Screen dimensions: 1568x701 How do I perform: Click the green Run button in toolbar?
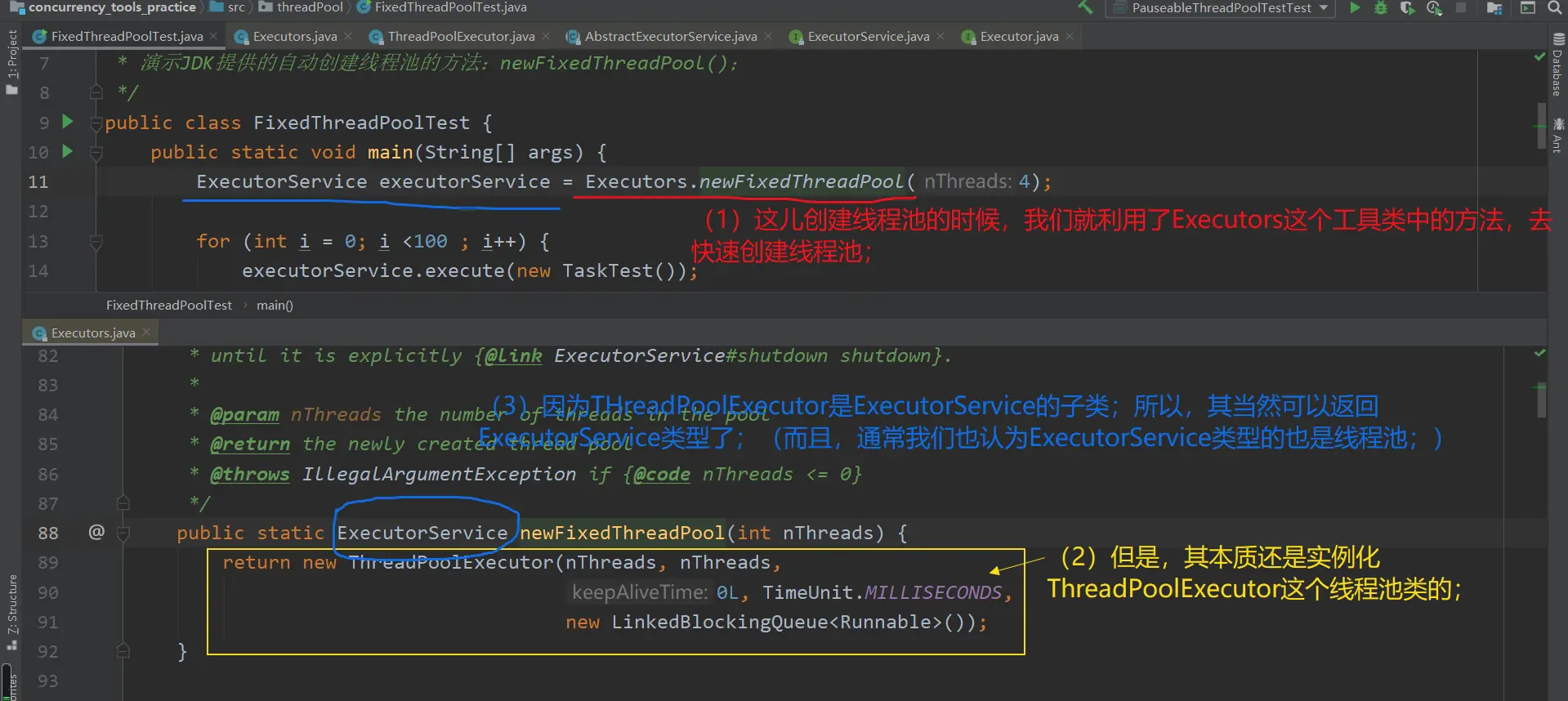coord(1355,8)
